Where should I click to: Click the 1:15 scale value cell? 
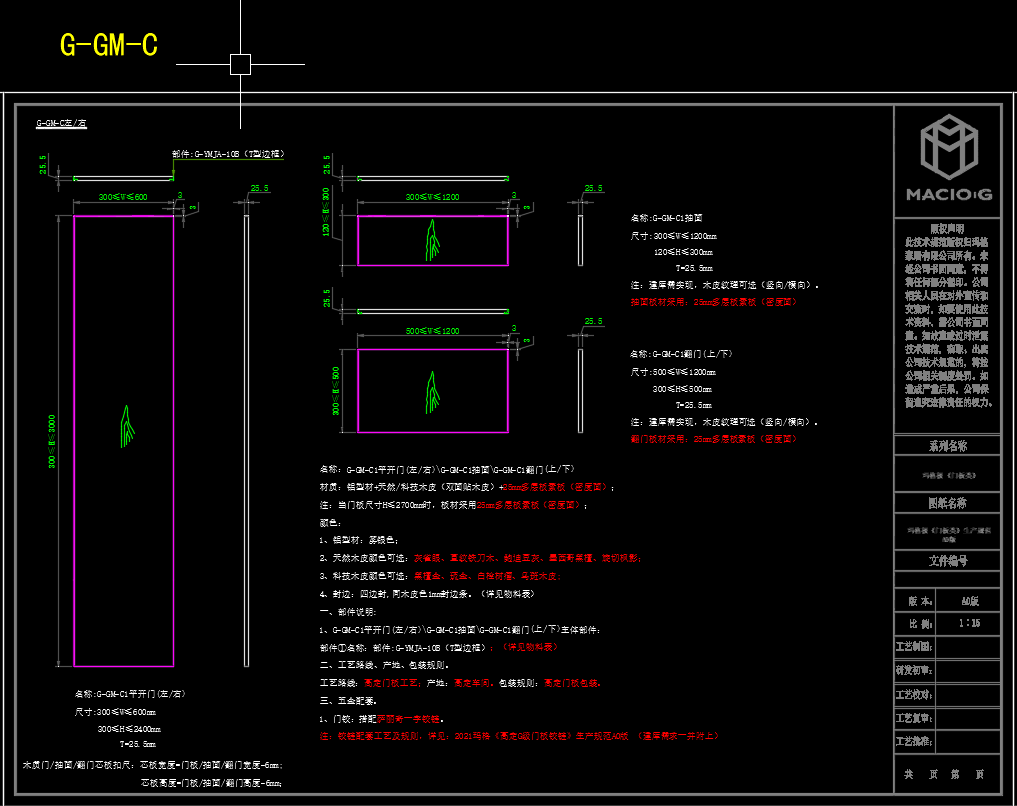(968, 623)
